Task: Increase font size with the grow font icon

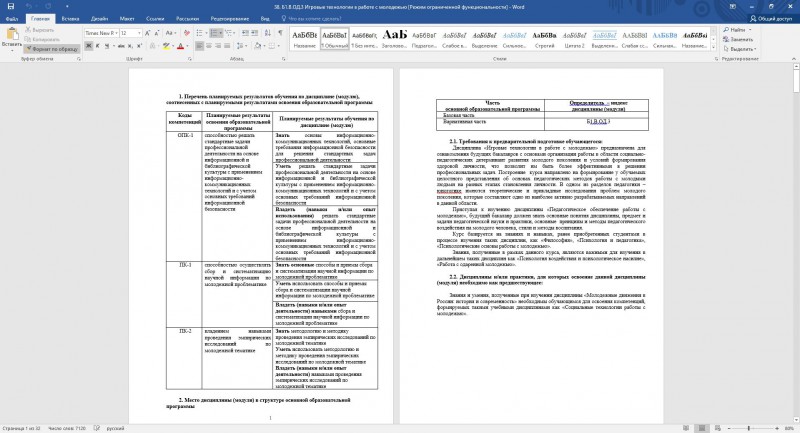Action: click(148, 33)
